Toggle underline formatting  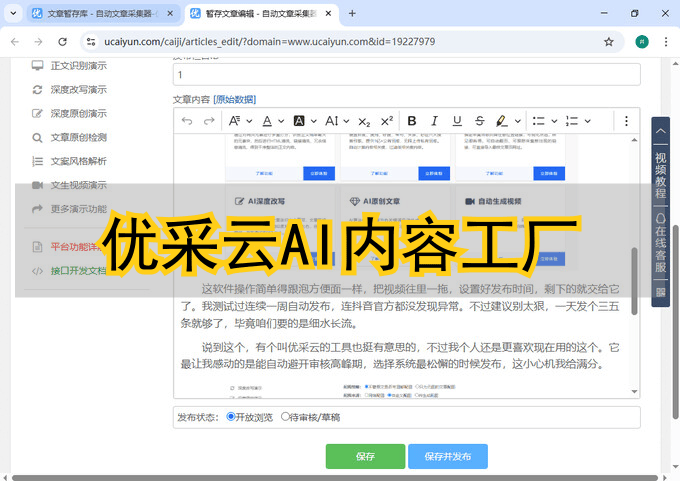(457, 121)
